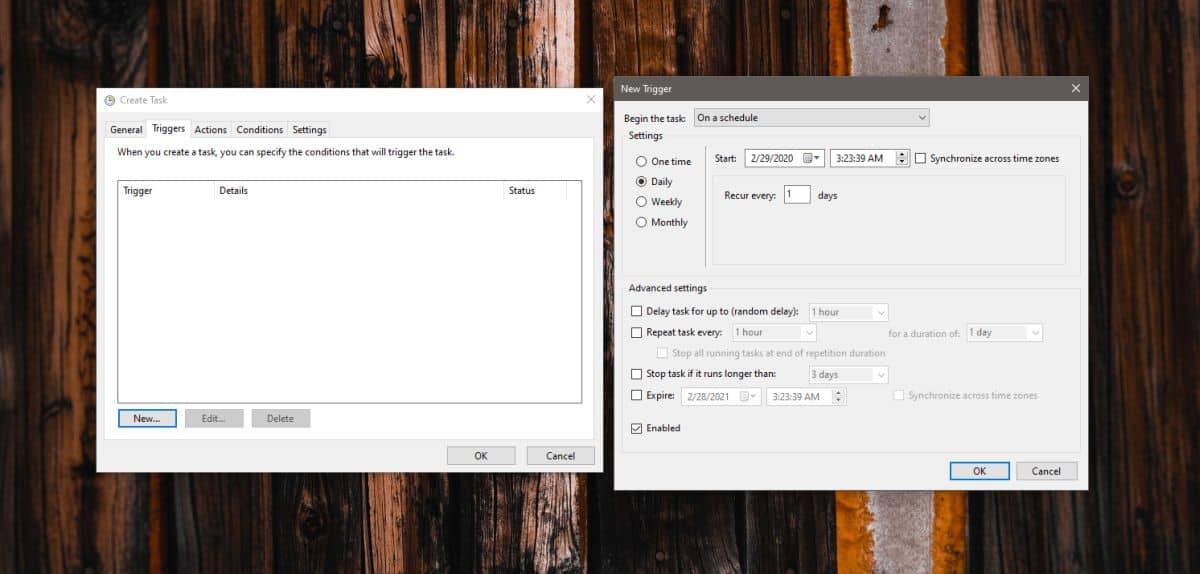The width and height of the screenshot is (1200, 574).
Task: Close the Create Task window
Action: click(590, 99)
